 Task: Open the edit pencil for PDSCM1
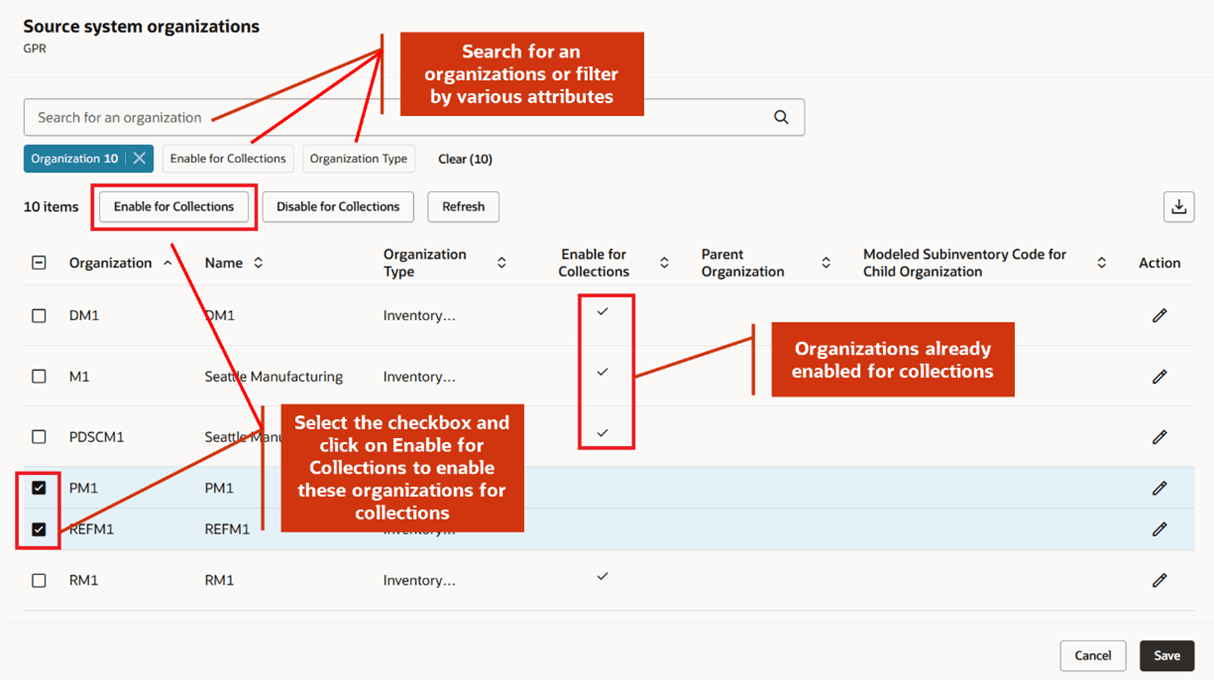1159,437
